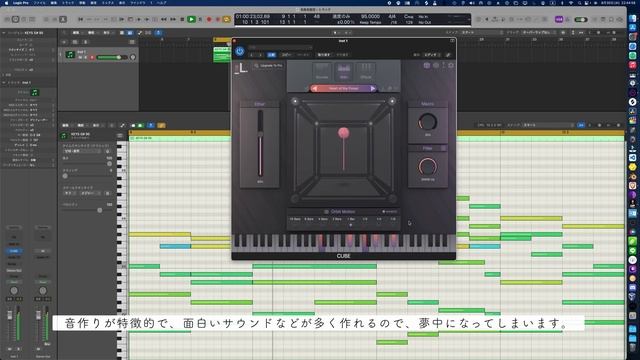Adjust the Ether vertical slider
640x360 pixels.
[x=260, y=144]
